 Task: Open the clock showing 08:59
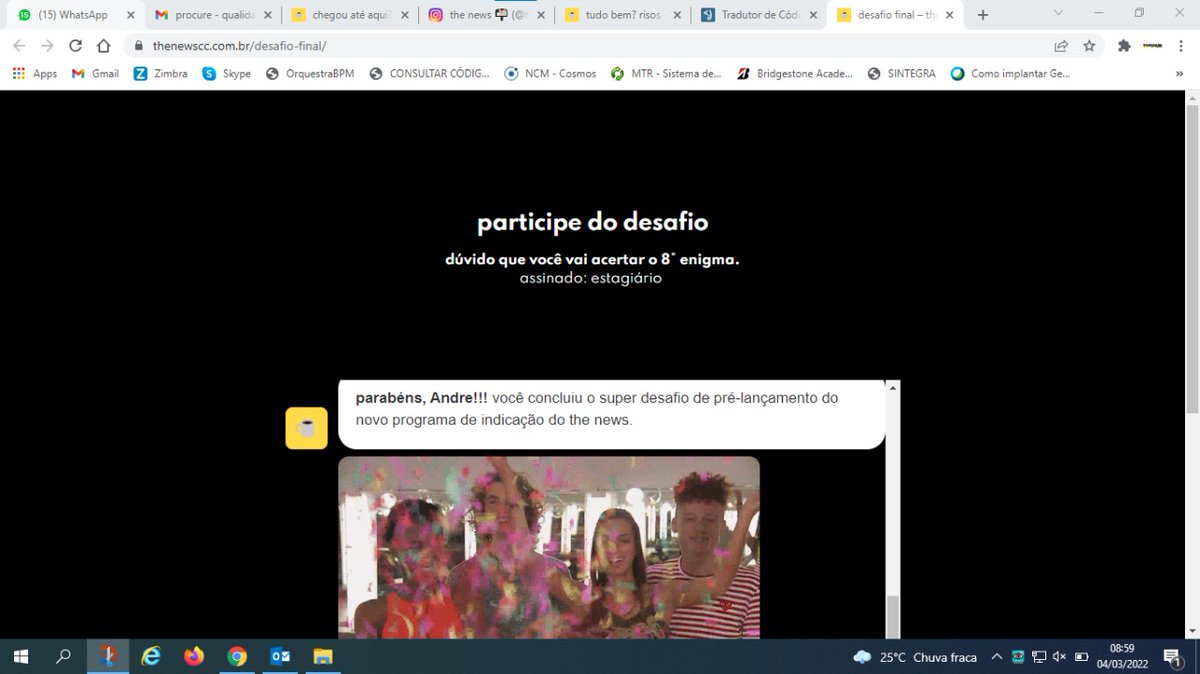[x=1122, y=656]
